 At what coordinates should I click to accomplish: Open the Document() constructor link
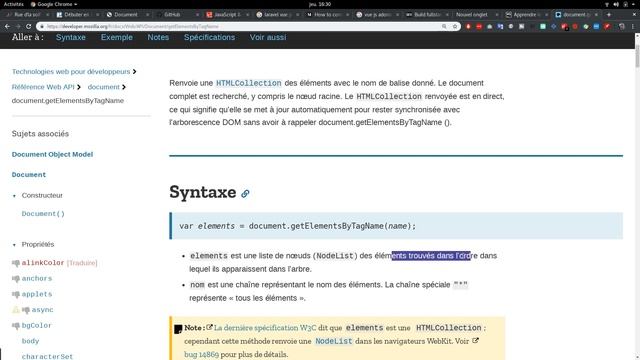[43, 214]
